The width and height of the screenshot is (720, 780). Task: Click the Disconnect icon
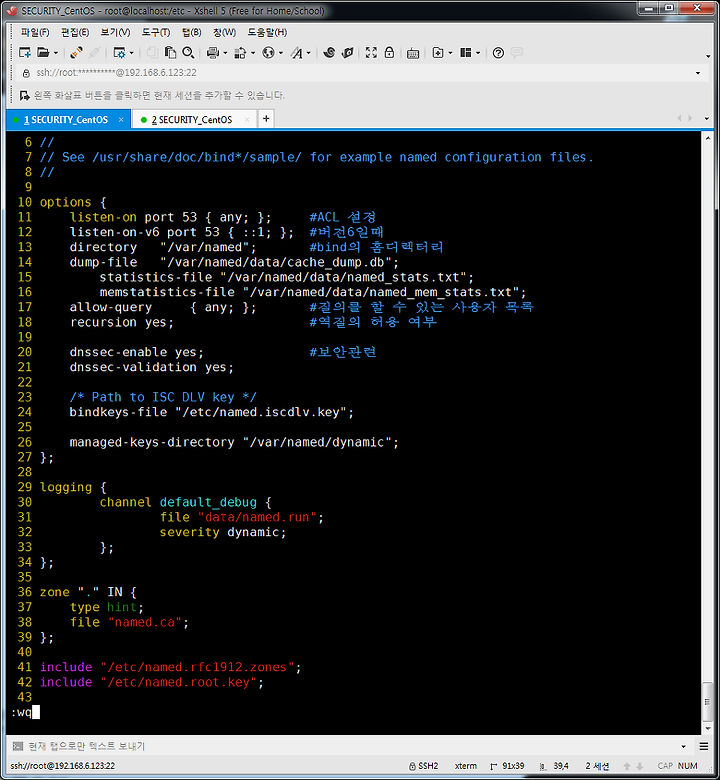tap(95, 53)
